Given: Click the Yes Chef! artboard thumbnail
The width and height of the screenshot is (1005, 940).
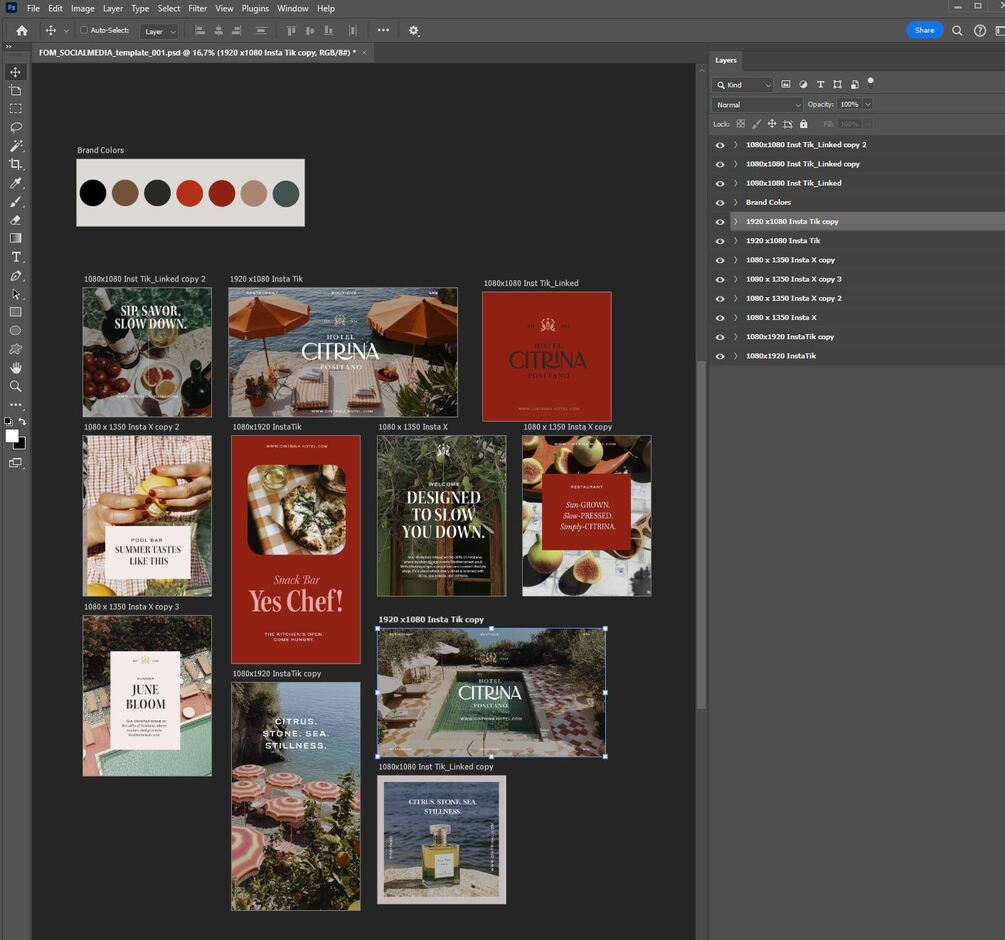Looking at the screenshot, I should (295, 549).
